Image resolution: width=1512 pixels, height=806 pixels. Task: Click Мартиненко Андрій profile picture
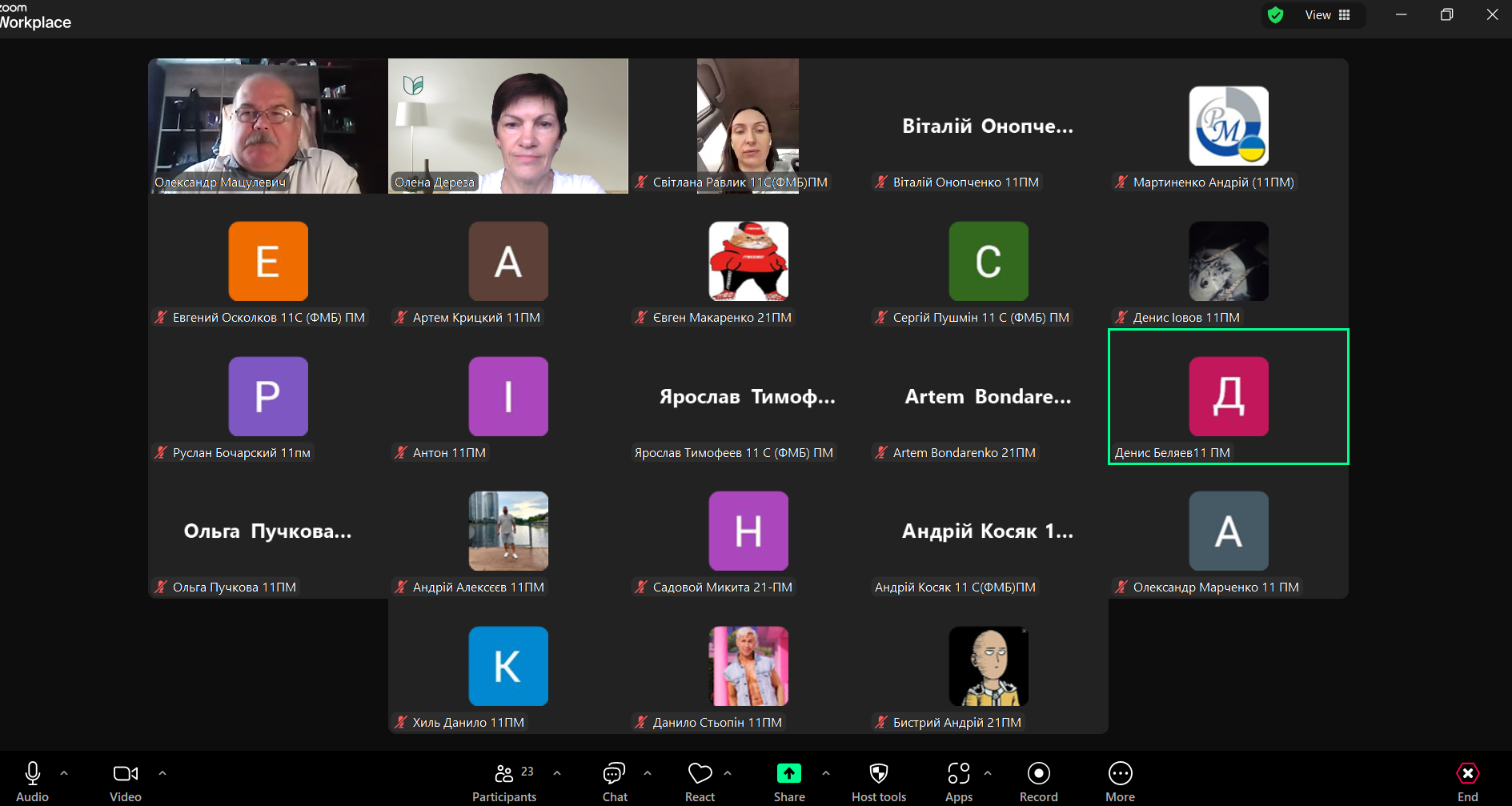(x=1229, y=126)
